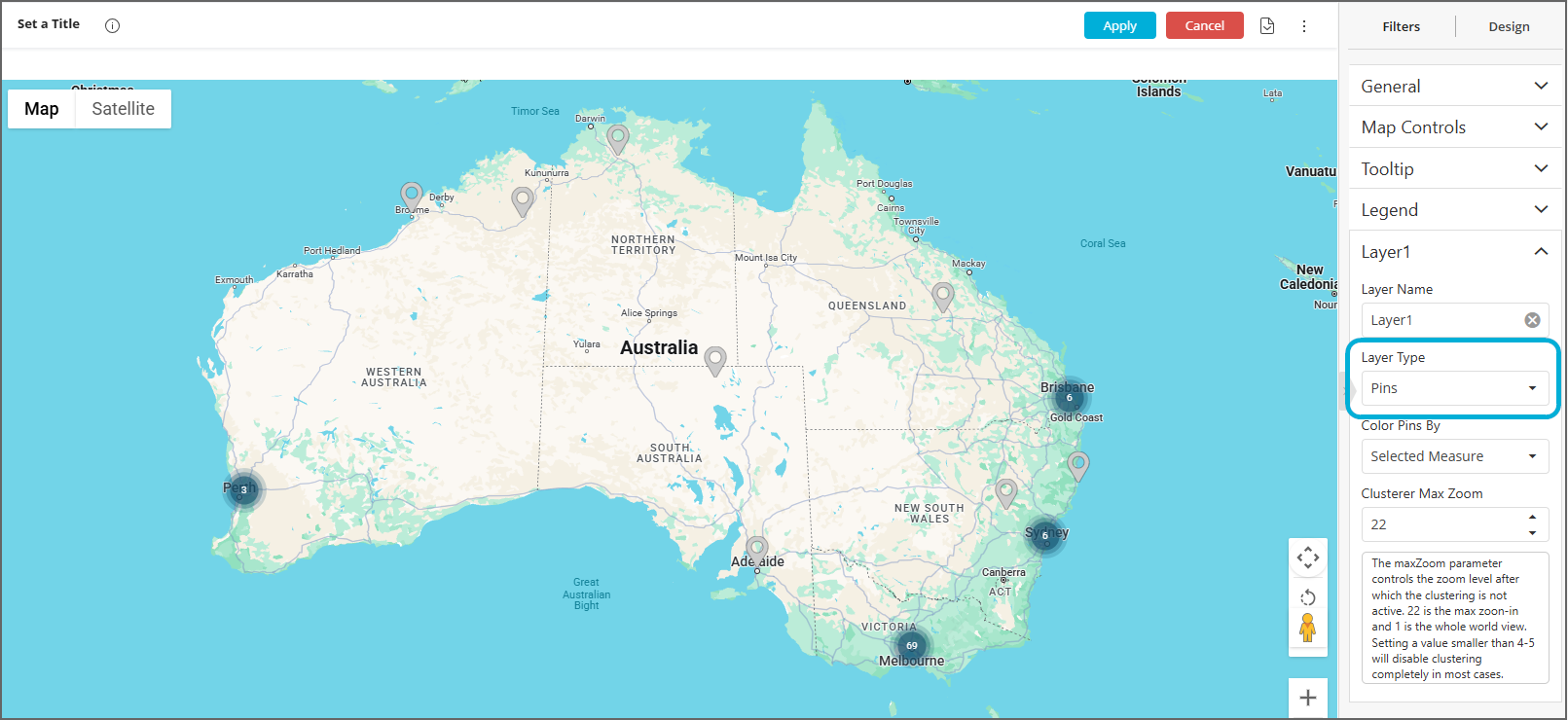Click the map pan control icon
Image resolution: width=1568 pixels, height=720 pixels.
pyautogui.click(x=1307, y=558)
